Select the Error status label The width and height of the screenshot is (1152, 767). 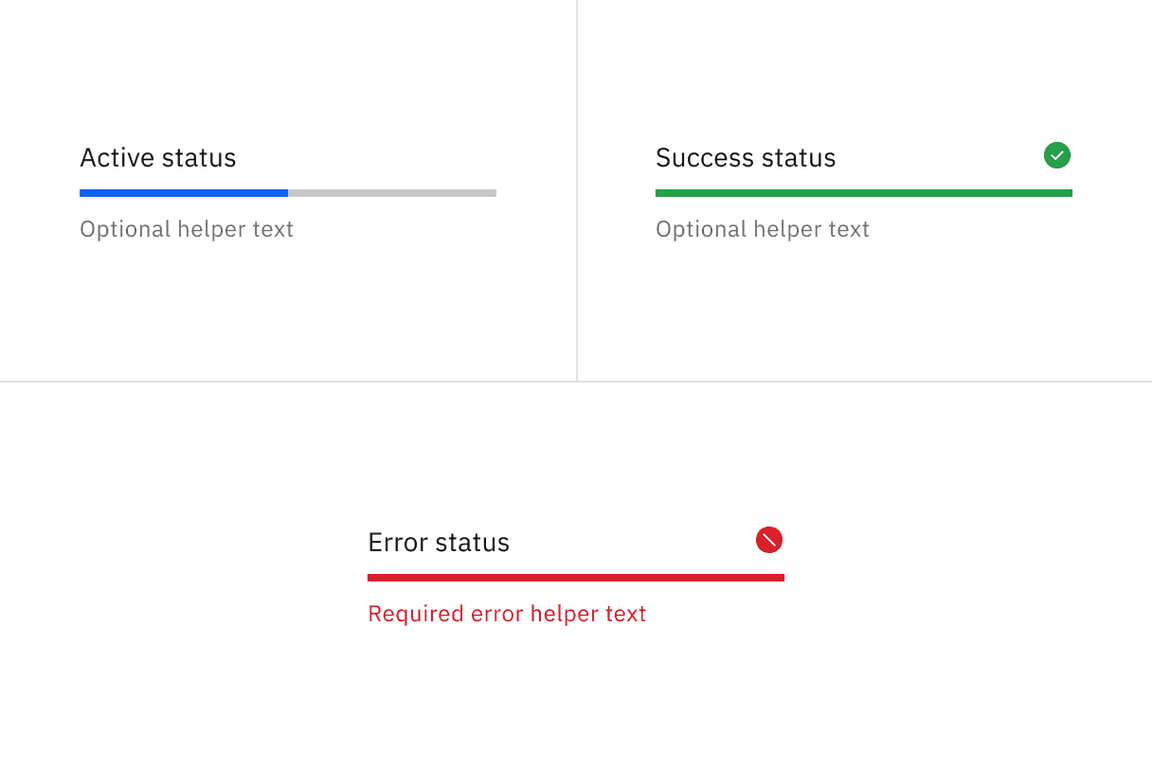pyautogui.click(x=439, y=542)
